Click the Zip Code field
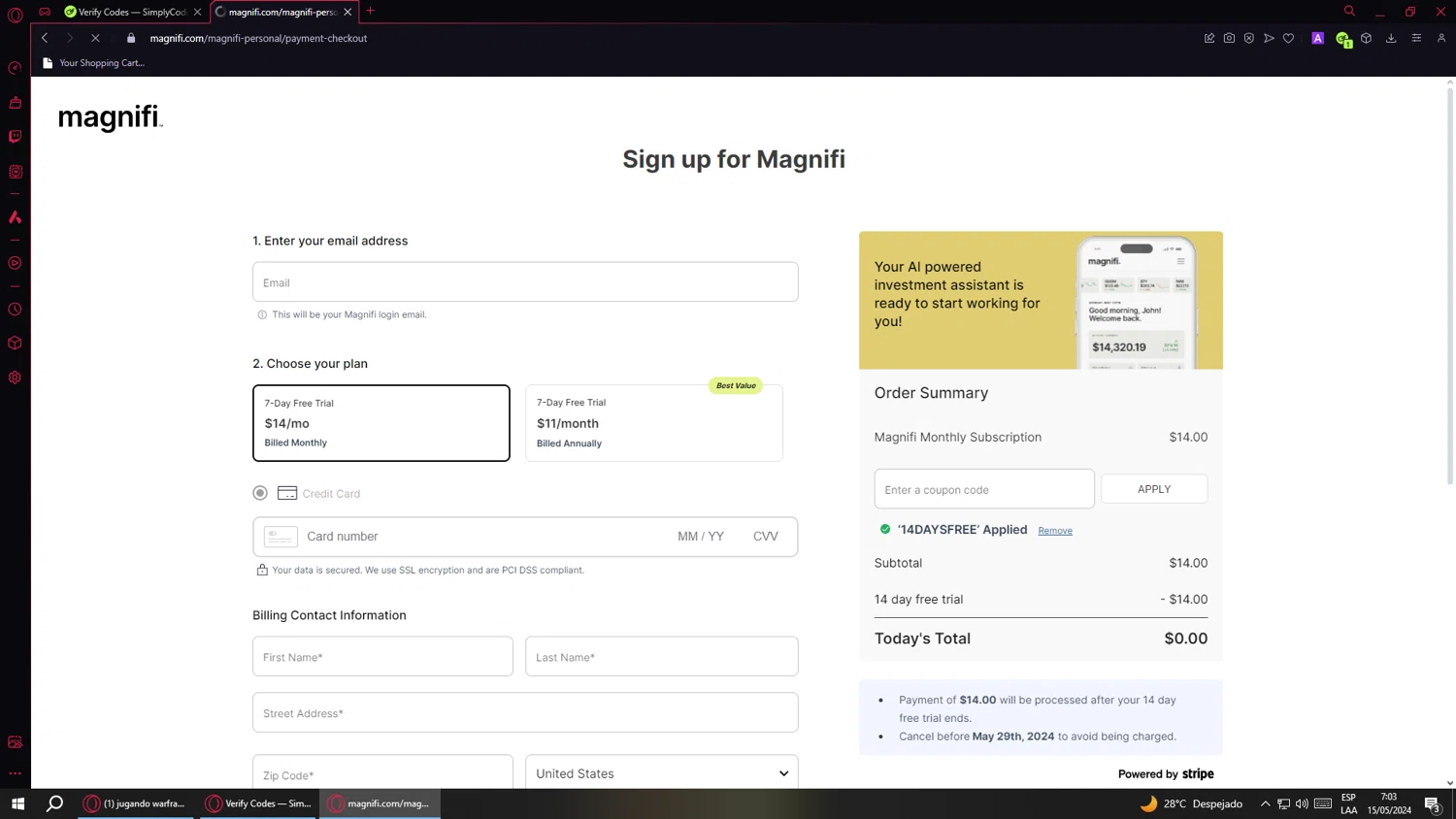The width and height of the screenshot is (1456, 819). click(x=382, y=772)
